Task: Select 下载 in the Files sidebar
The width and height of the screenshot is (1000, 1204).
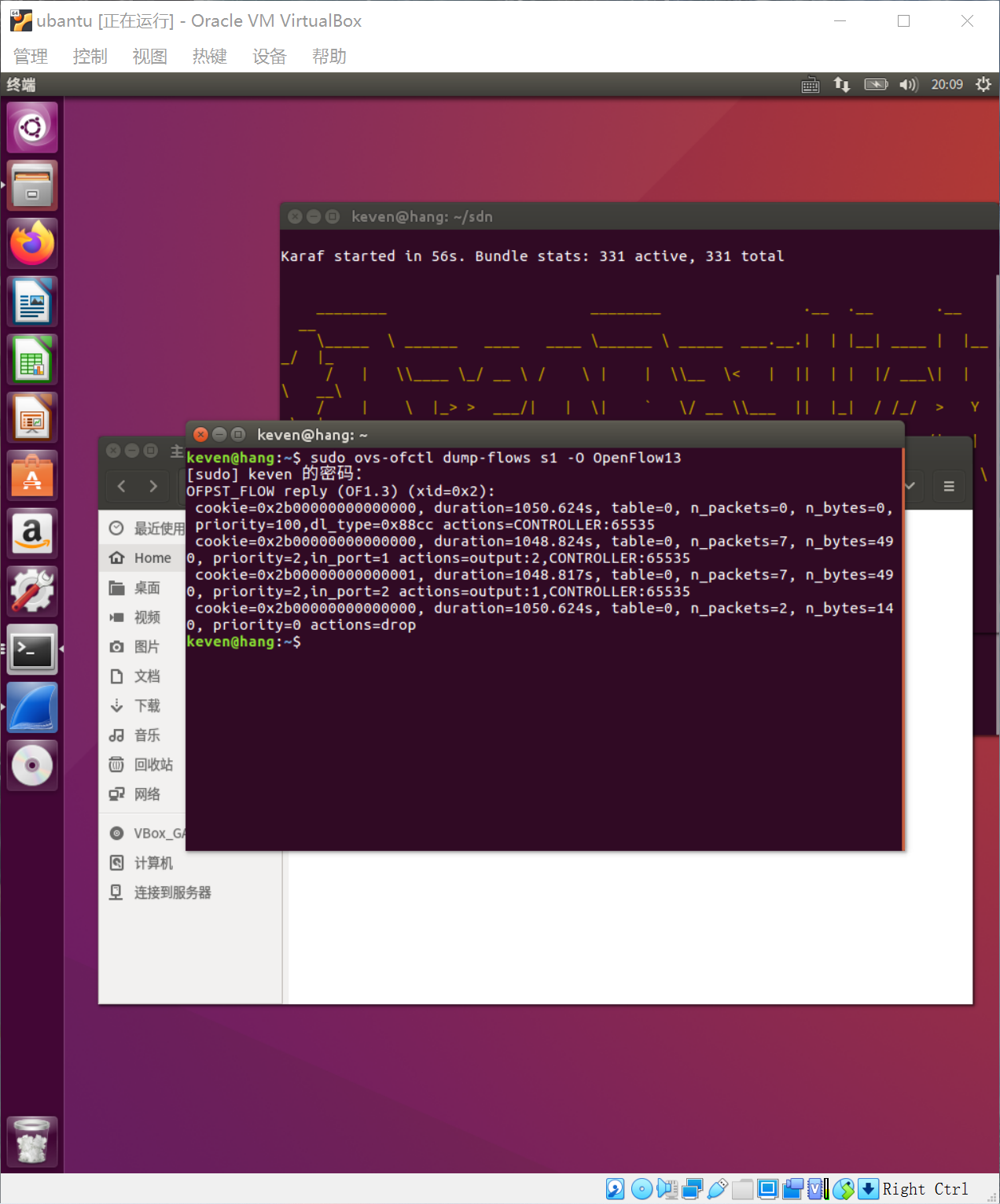Action: point(142,705)
